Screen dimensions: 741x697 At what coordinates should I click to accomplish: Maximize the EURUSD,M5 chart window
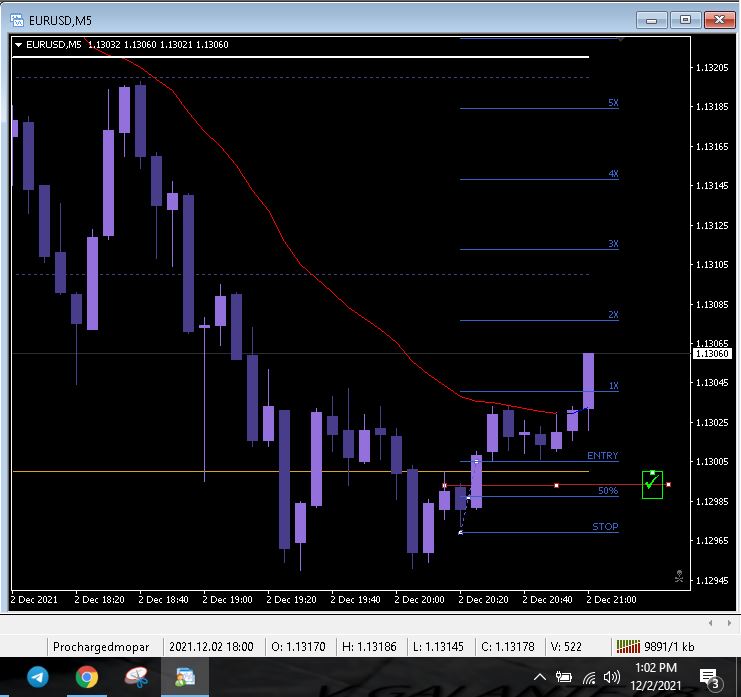pos(685,20)
